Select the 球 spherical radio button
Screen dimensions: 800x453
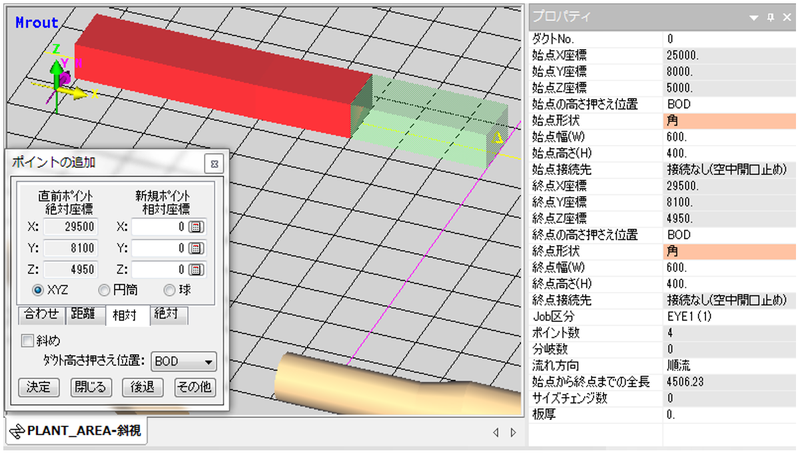tap(169, 291)
